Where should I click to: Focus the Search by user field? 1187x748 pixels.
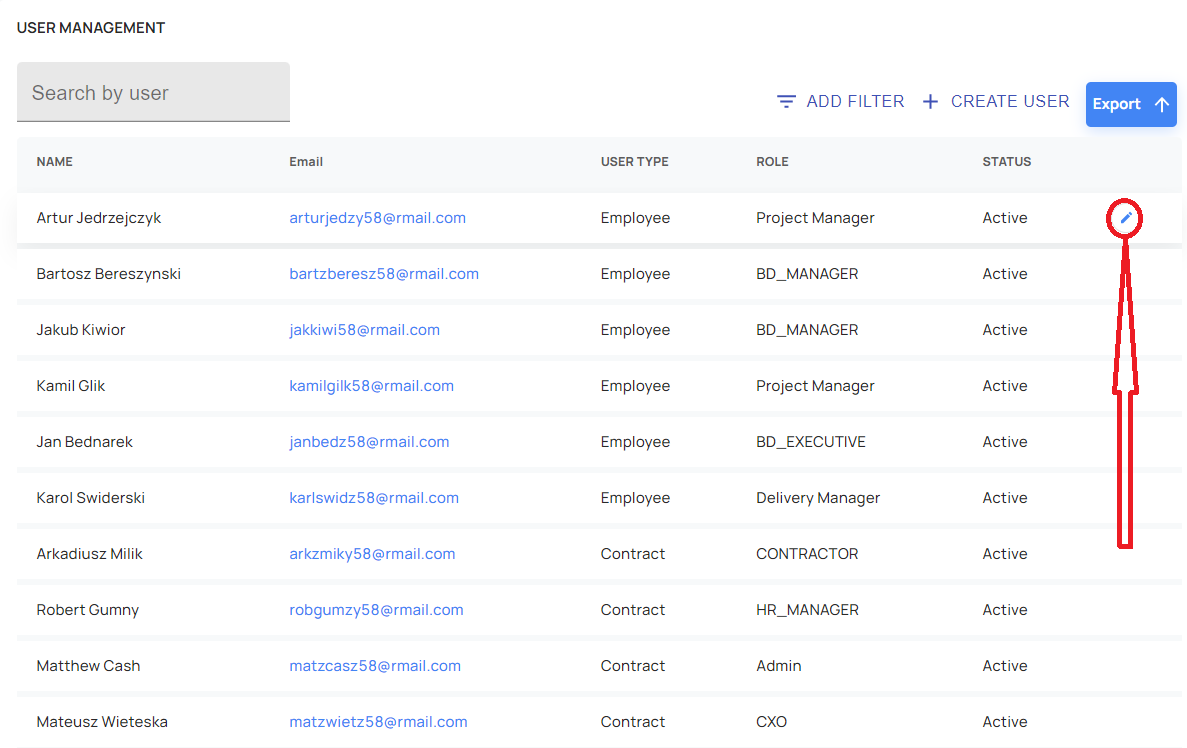point(153,92)
